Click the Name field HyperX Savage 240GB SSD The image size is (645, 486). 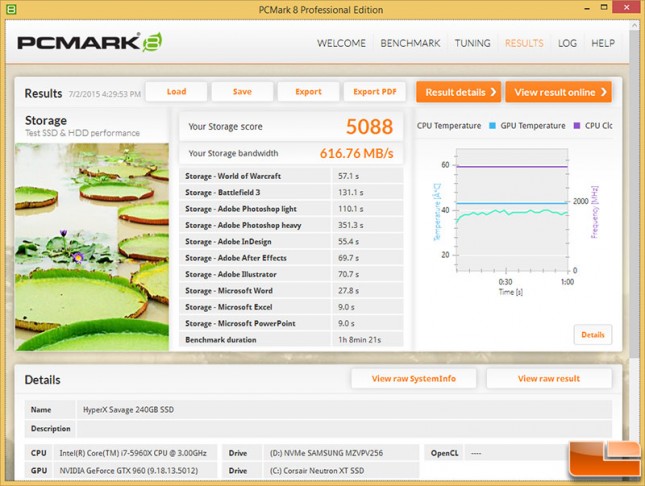point(344,409)
